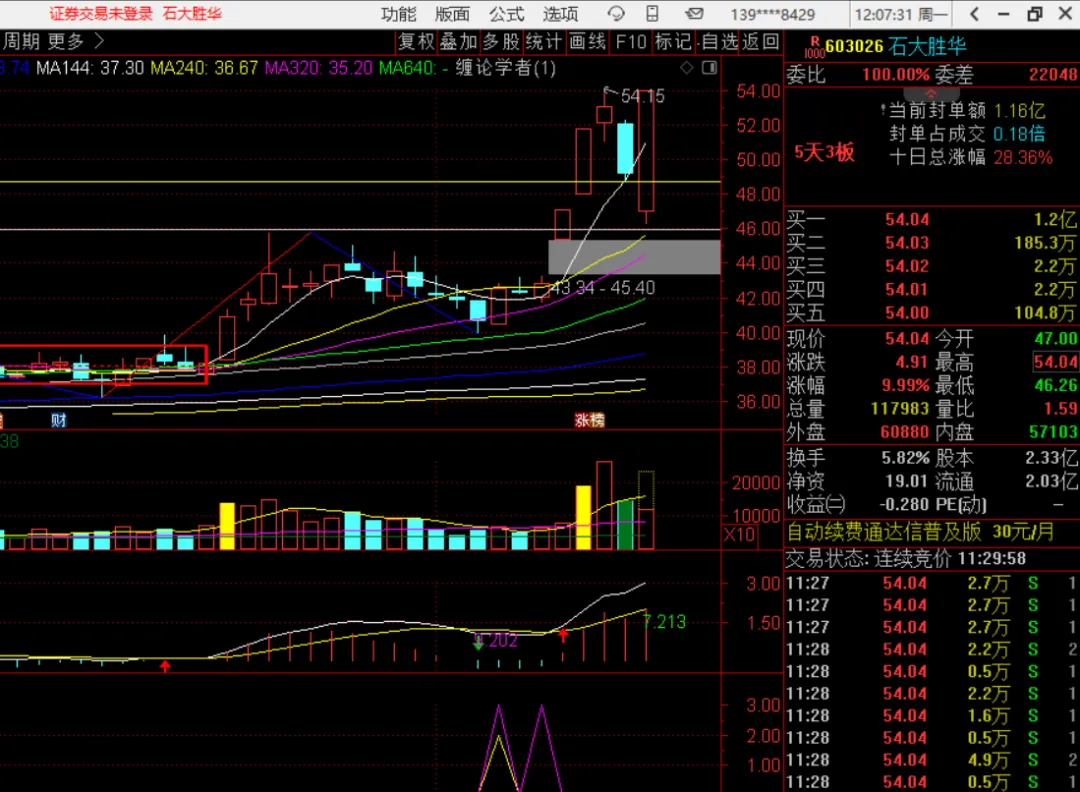Click the 统计 statistics button
This screenshot has height=792, width=1080.
pos(544,42)
